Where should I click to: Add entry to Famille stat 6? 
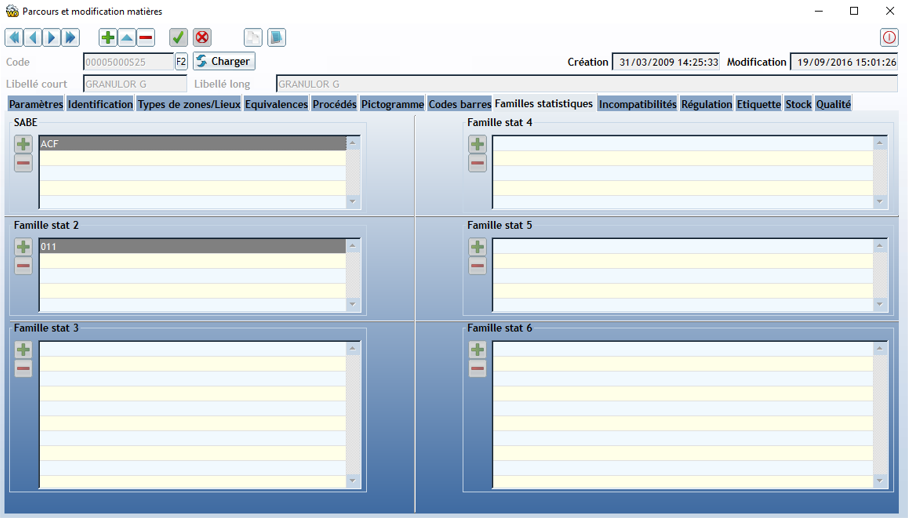click(x=477, y=350)
